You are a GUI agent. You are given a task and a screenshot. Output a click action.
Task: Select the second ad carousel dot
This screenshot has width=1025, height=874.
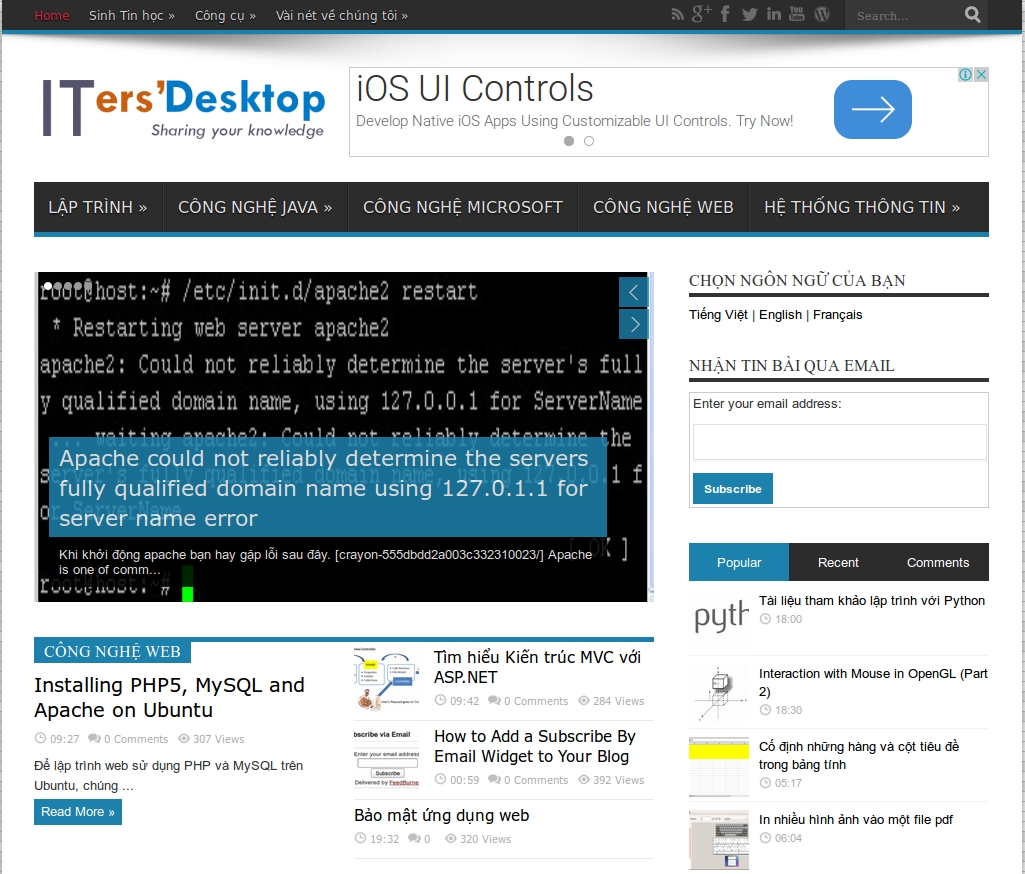(x=589, y=141)
